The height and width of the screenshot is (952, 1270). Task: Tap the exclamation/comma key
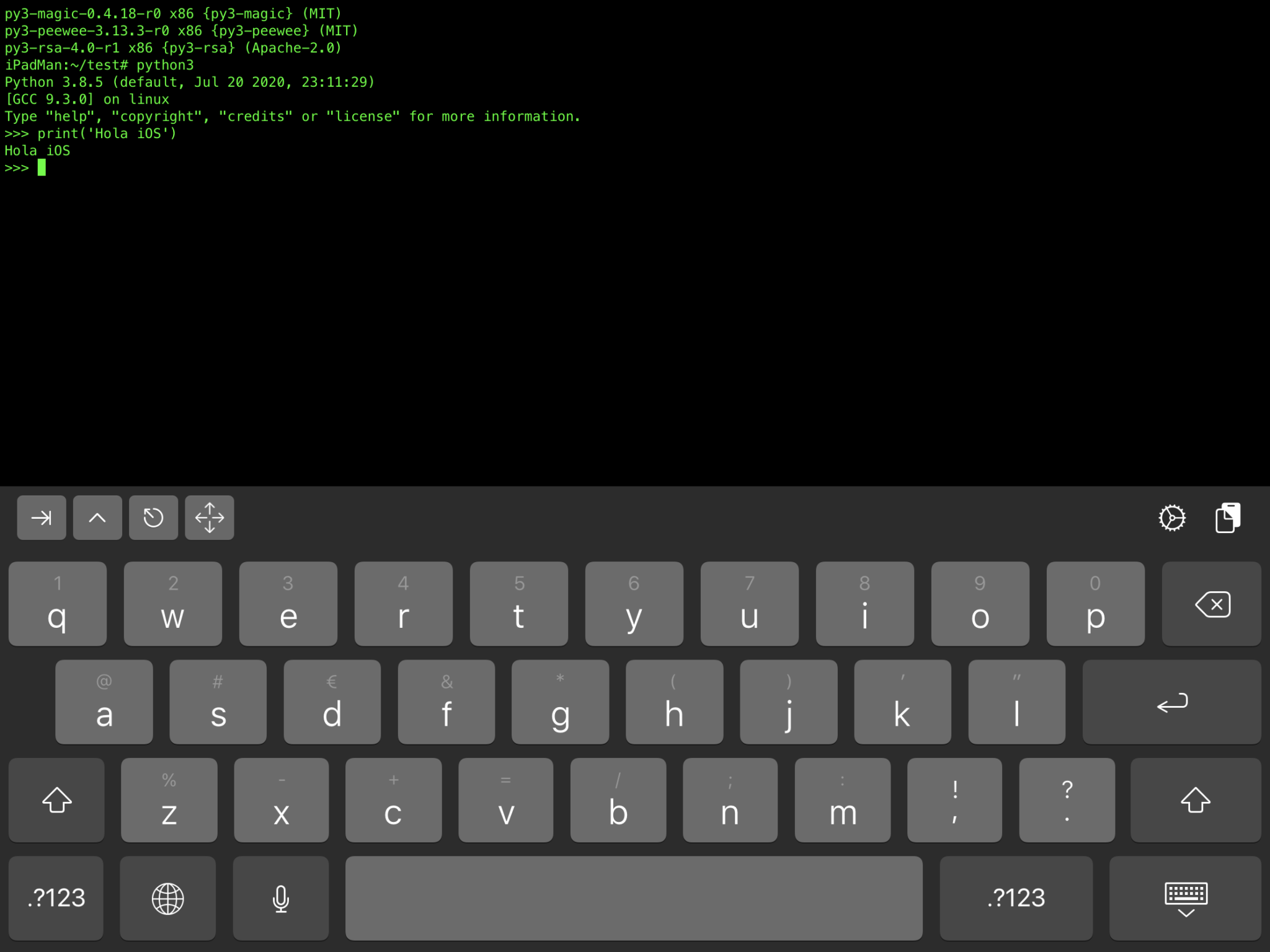pos(954,800)
